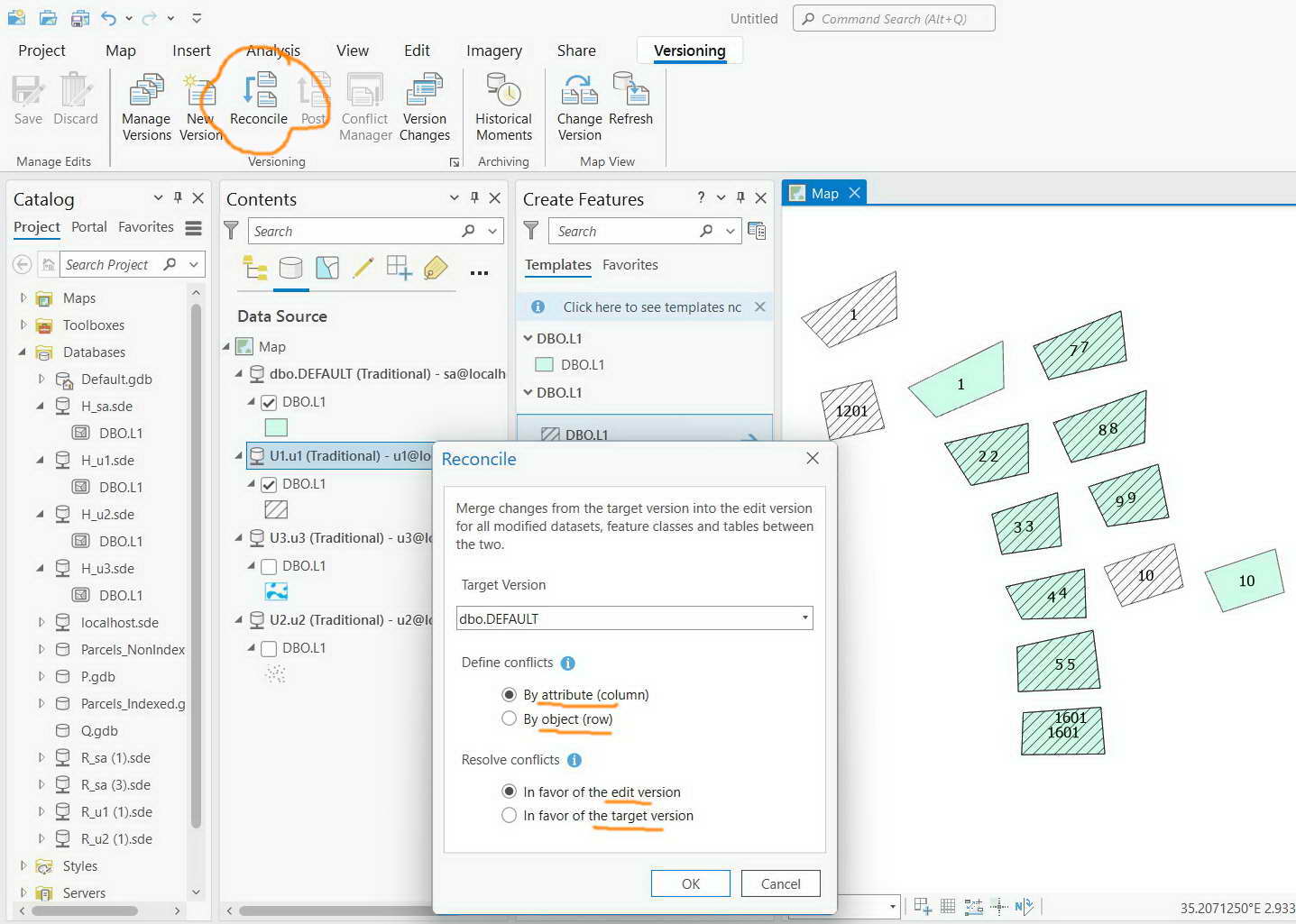Image resolution: width=1296 pixels, height=924 pixels.
Task: Click the Resolve conflicts info icon
Action: 574,760
